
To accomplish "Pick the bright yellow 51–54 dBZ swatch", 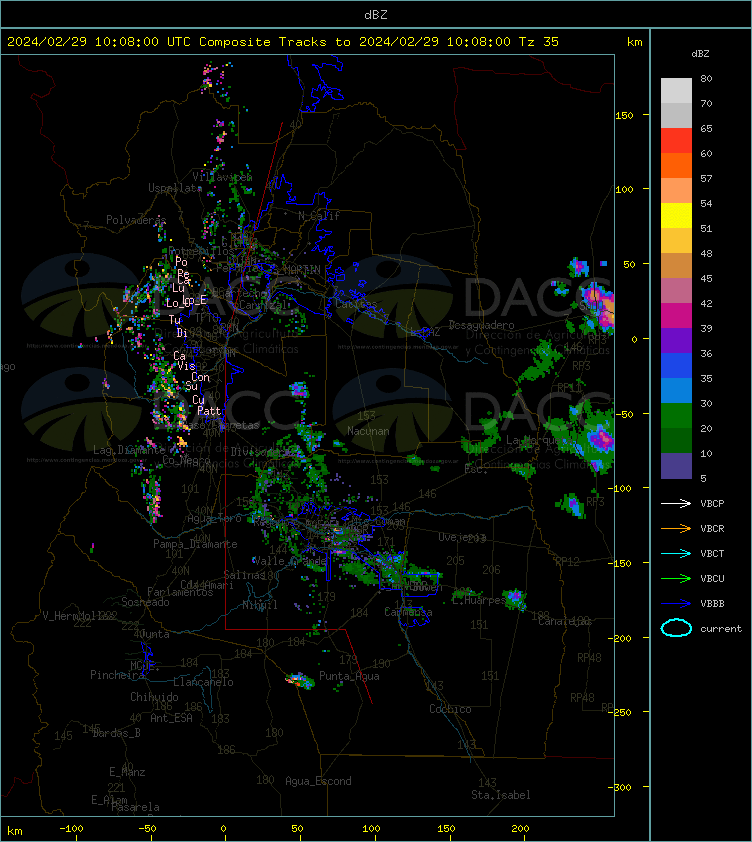I will click(x=676, y=215).
